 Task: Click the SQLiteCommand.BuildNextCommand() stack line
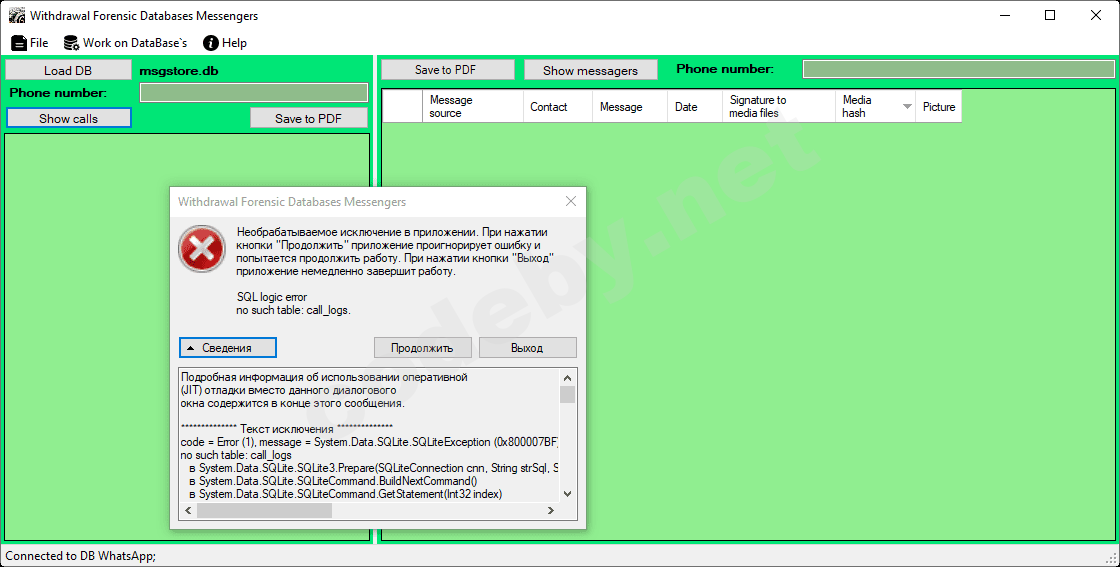point(333,481)
